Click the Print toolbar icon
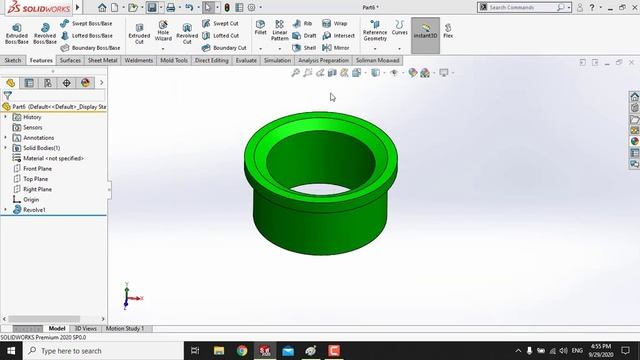The width and height of the screenshot is (640, 360). (x=171, y=7)
